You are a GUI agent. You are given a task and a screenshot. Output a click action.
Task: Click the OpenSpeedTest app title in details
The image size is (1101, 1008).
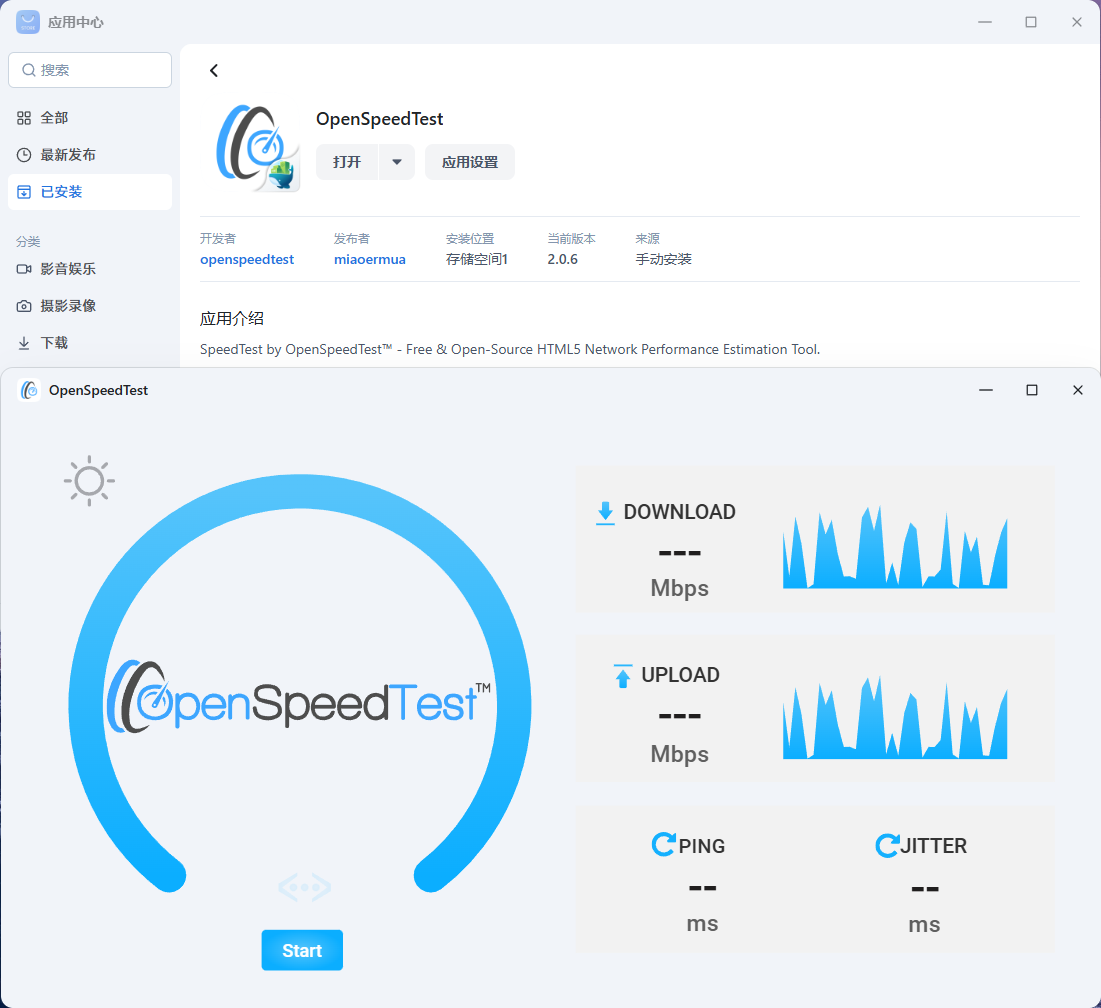coord(379,119)
